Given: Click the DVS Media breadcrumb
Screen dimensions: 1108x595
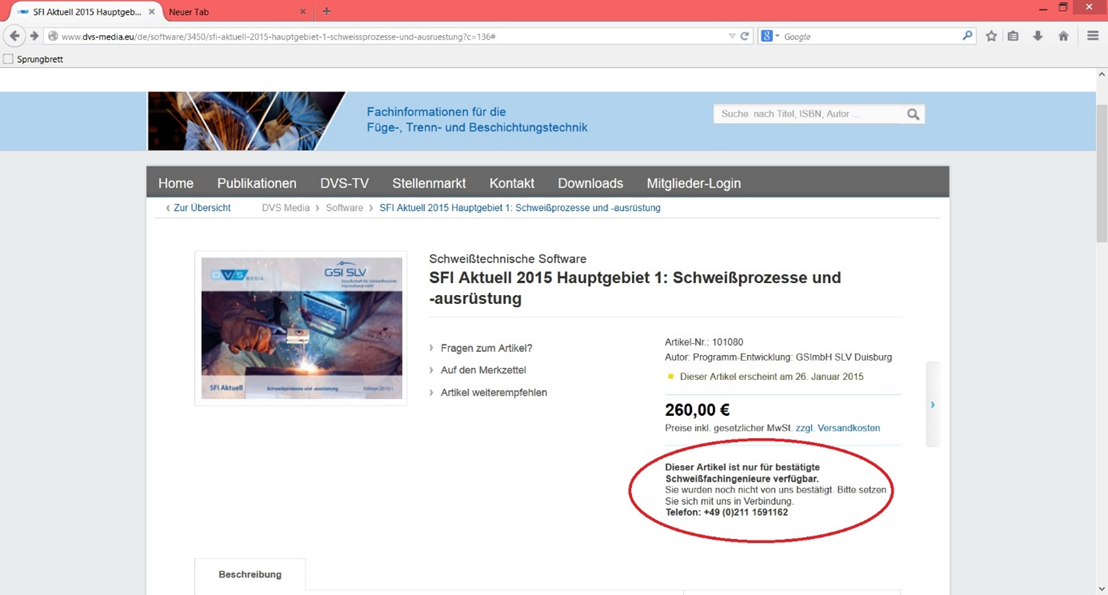Looking at the screenshot, I should [x=285, y=208].
